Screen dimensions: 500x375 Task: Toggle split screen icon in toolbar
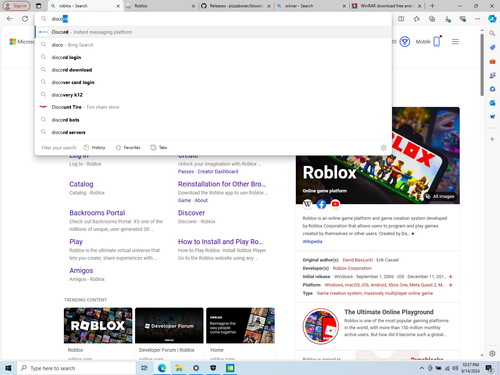click(x=401, y=19)
